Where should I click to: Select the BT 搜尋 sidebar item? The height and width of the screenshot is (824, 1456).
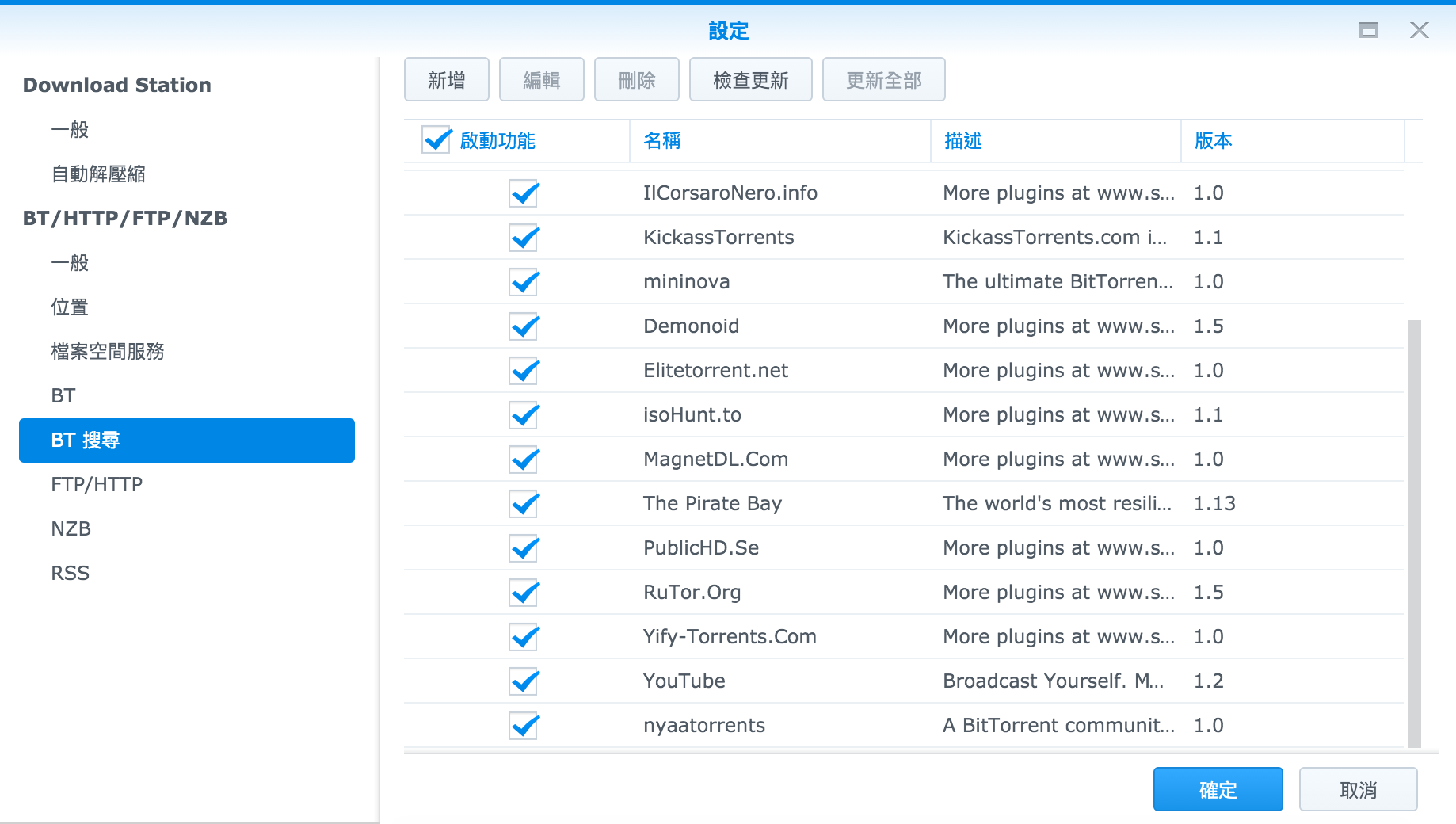187,441
